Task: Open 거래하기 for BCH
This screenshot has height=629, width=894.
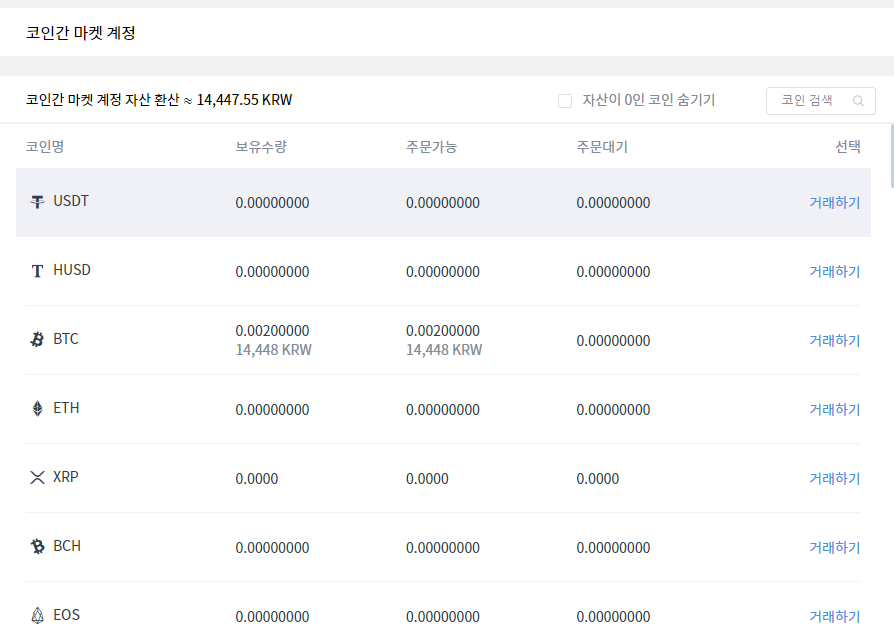Action: tap(835, 547)
